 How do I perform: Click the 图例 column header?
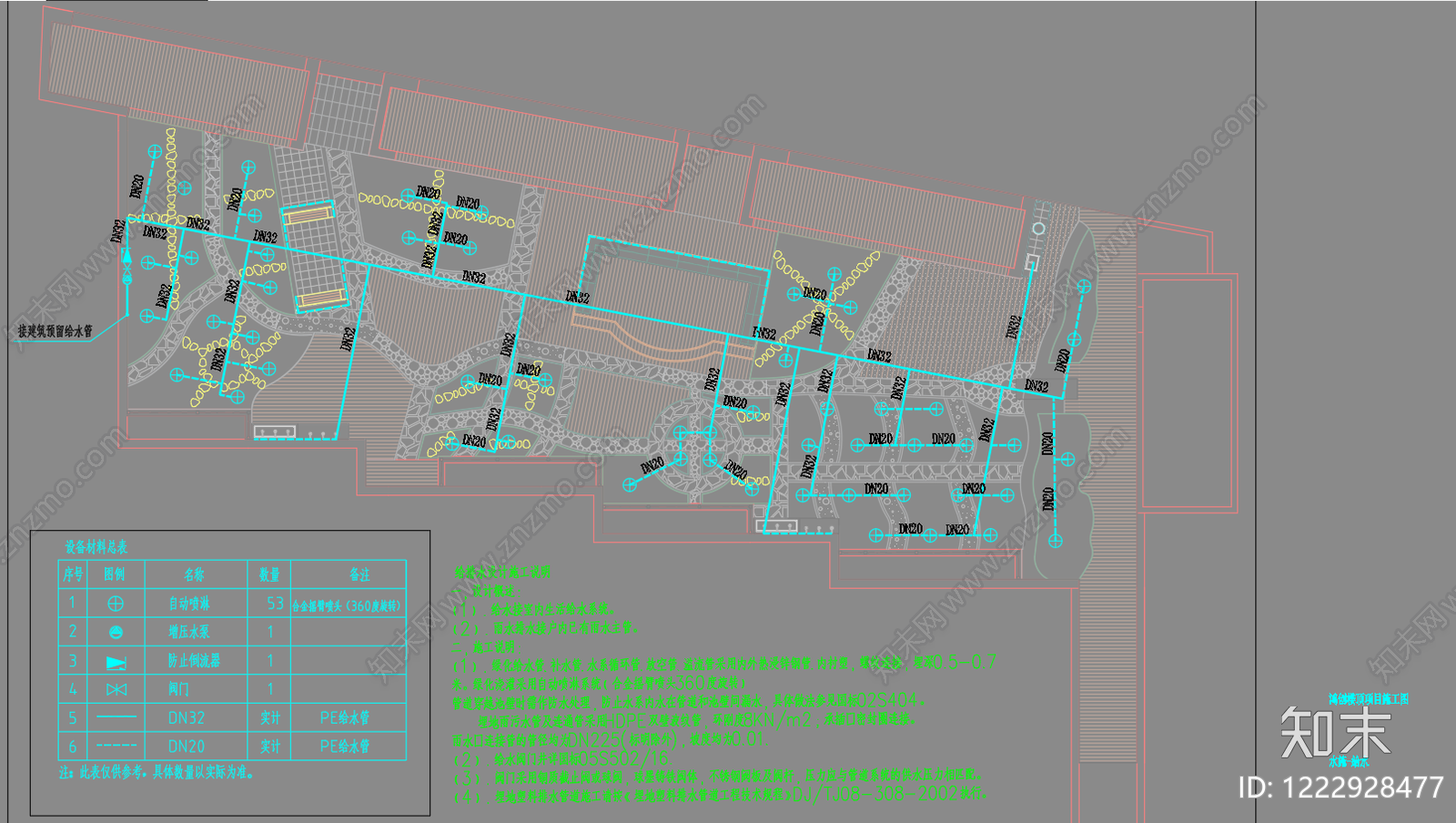click(115, 574)
